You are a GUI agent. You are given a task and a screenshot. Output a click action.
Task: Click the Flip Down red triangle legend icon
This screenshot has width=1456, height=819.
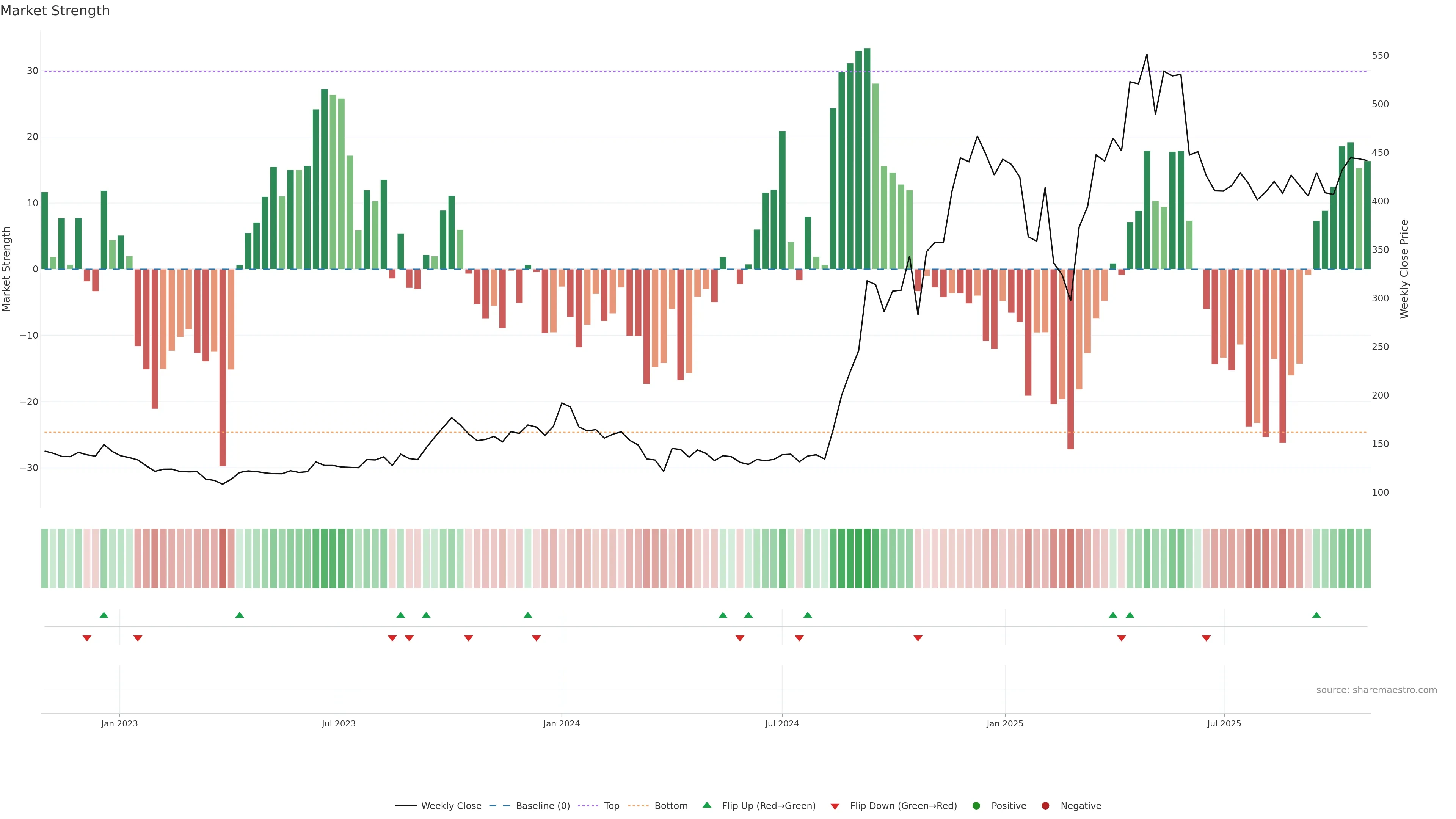pyautogui.click(x=835, y=806)
